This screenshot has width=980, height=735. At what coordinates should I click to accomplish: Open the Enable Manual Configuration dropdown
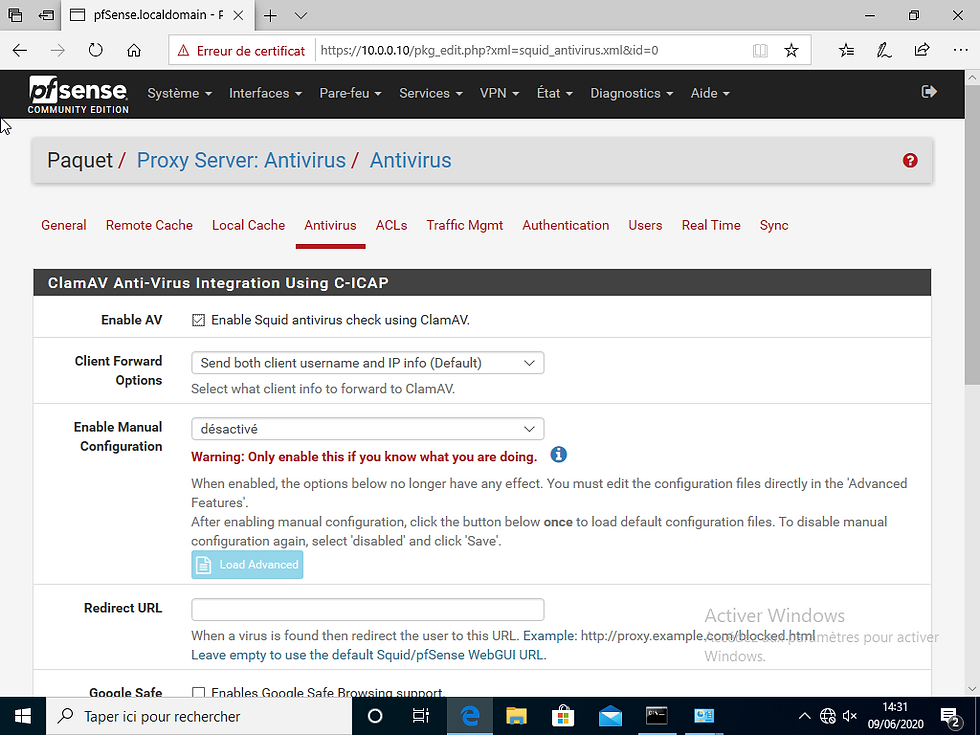pos(368,429)
